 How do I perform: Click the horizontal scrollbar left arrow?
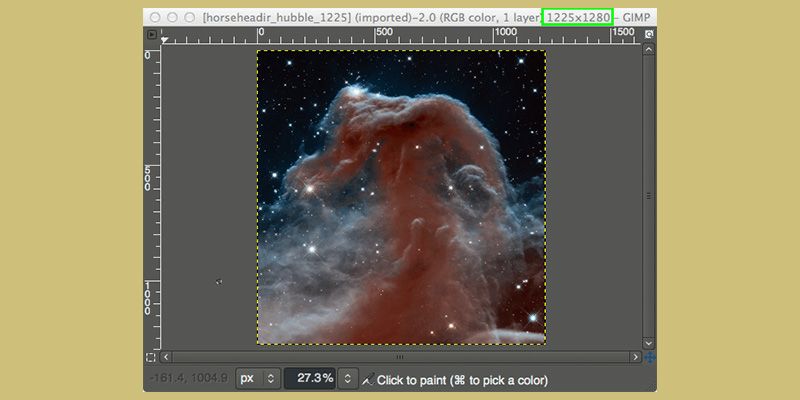point(166,357)
